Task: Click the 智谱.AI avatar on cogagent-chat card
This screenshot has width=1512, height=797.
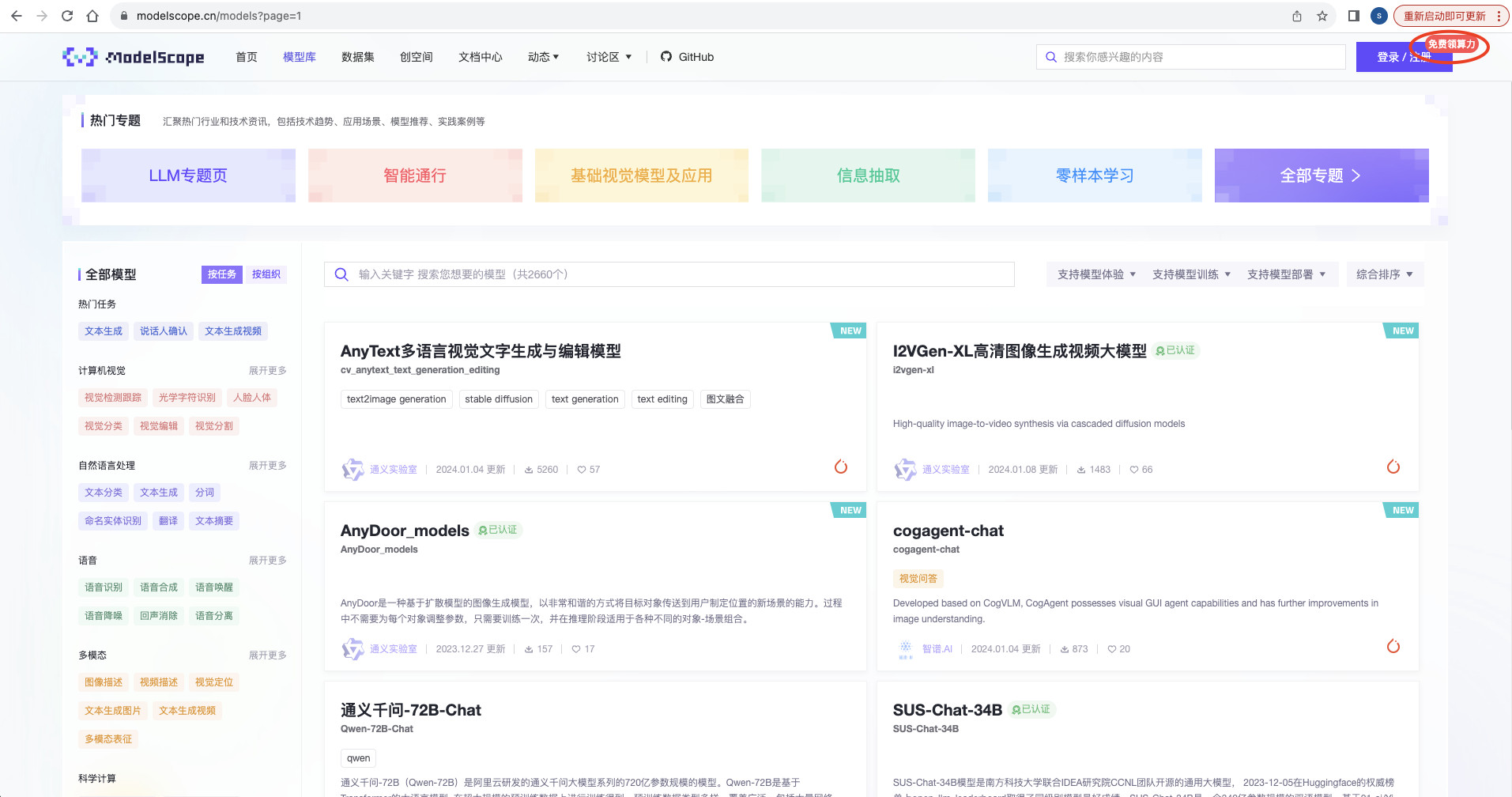Action: pos(906,649)
